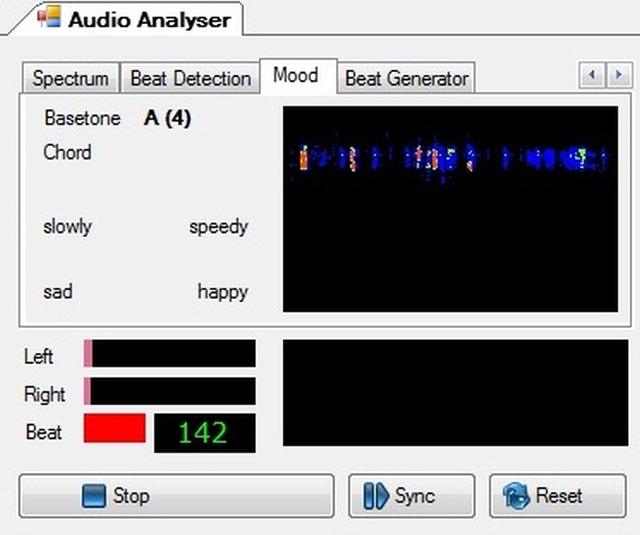Switch to the Spectrum tab
The image size is (640, 535).
[70, 78]
